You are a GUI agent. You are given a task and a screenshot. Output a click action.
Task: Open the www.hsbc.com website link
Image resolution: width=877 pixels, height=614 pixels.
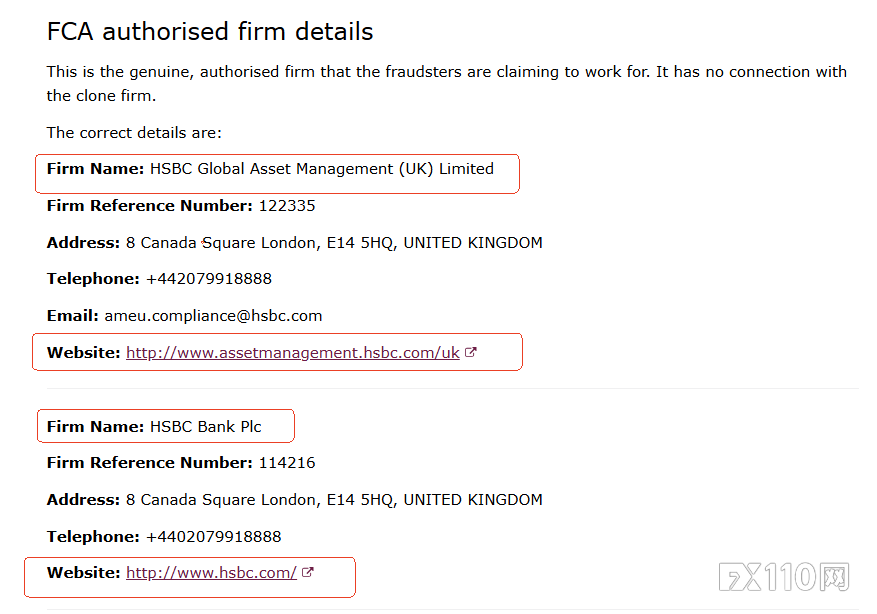point(211,573)
